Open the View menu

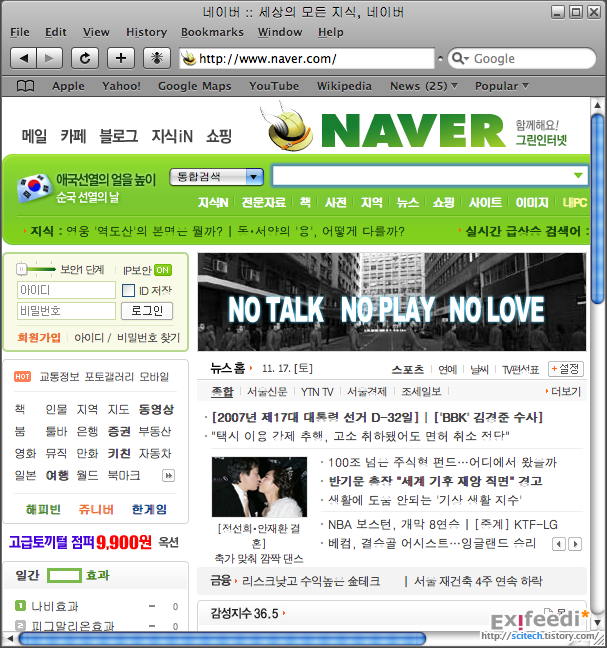[96, 32]
